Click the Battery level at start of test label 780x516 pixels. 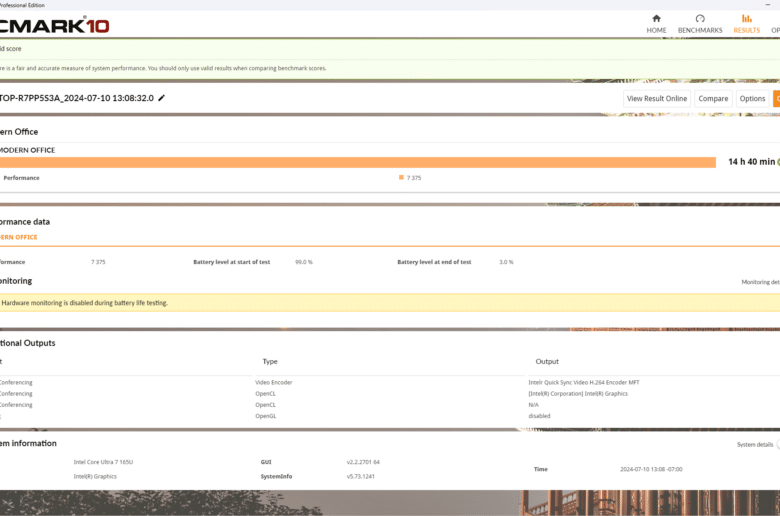point(232,262)
